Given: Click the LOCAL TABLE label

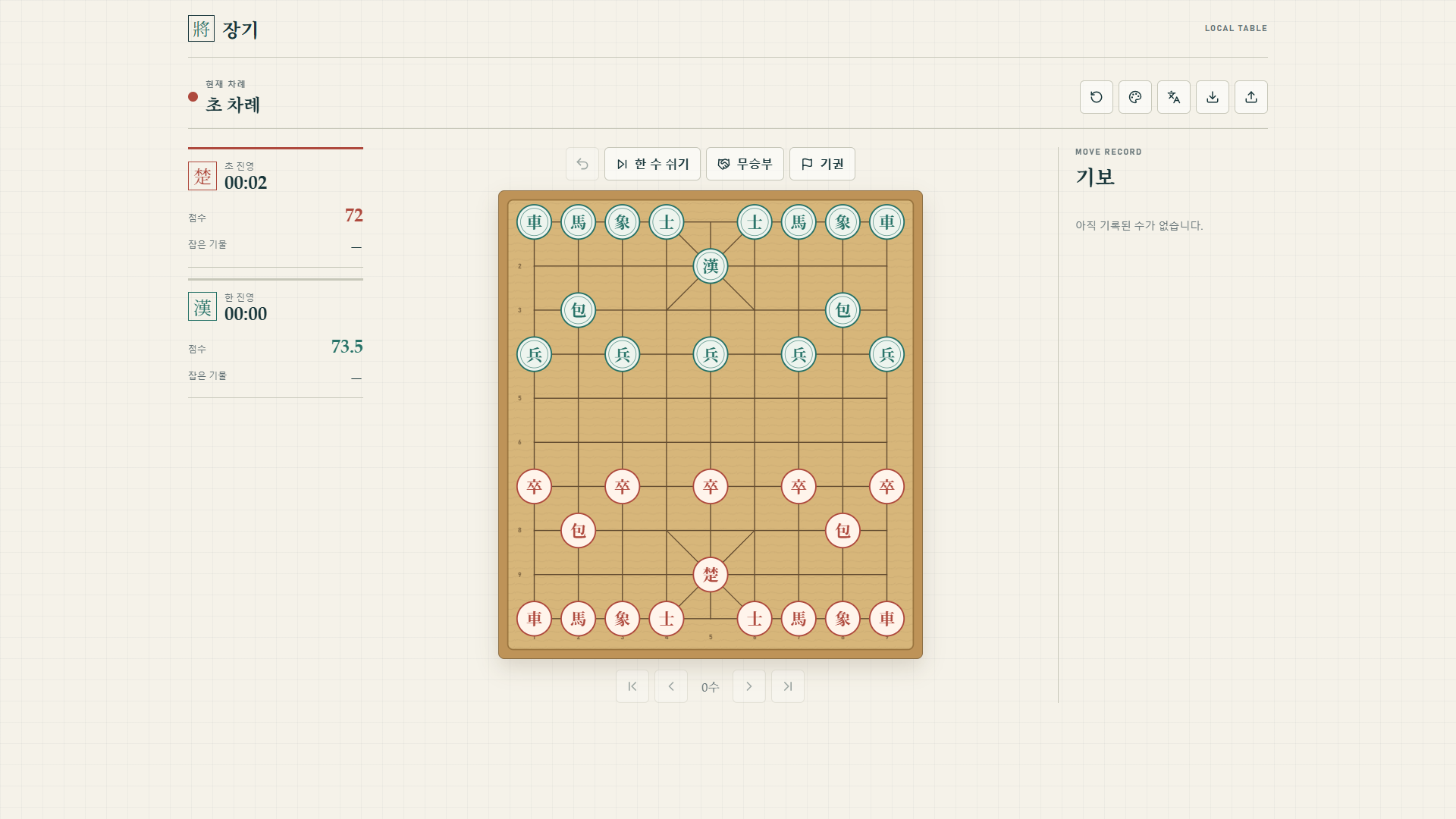Looking at the screenshot, I should point(1236,28).
